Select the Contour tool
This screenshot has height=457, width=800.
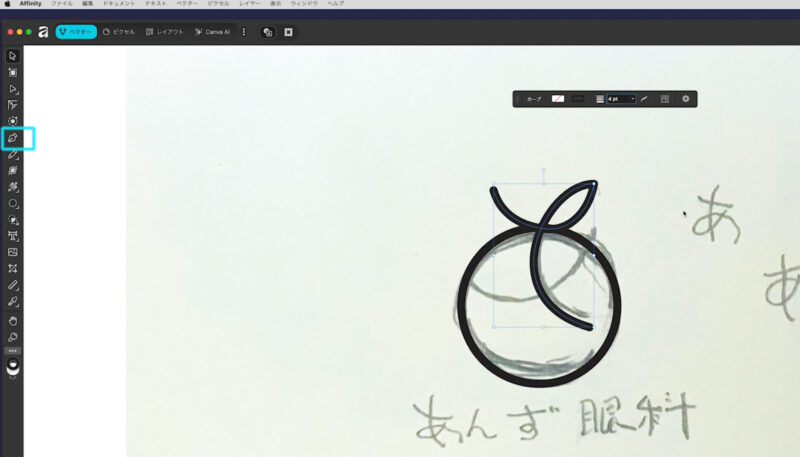[x=13, y=121]
